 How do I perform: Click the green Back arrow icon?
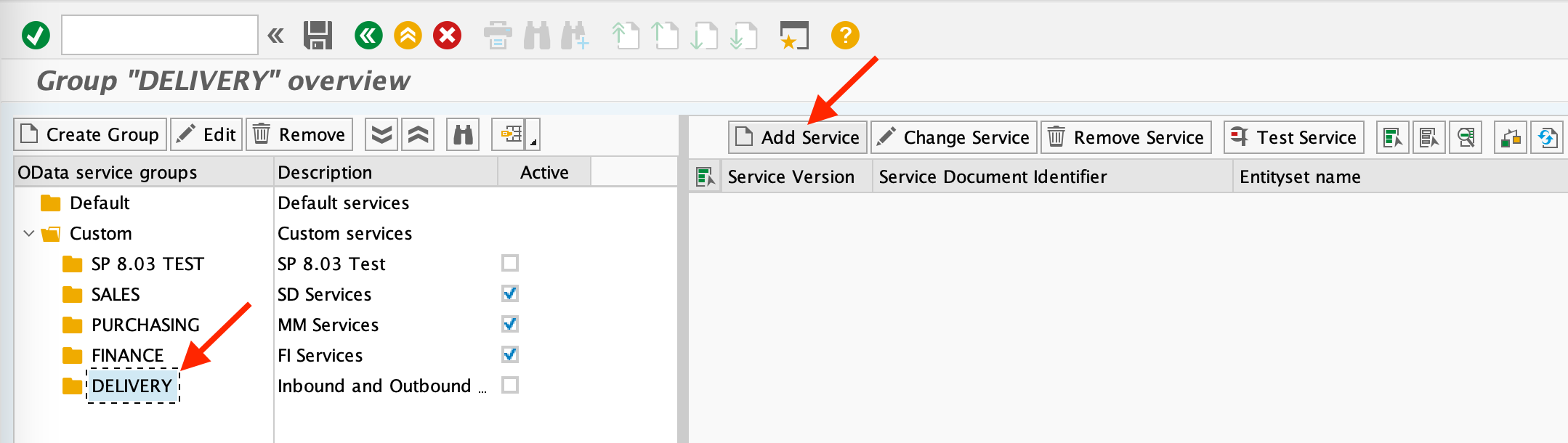tap(368, 35)
